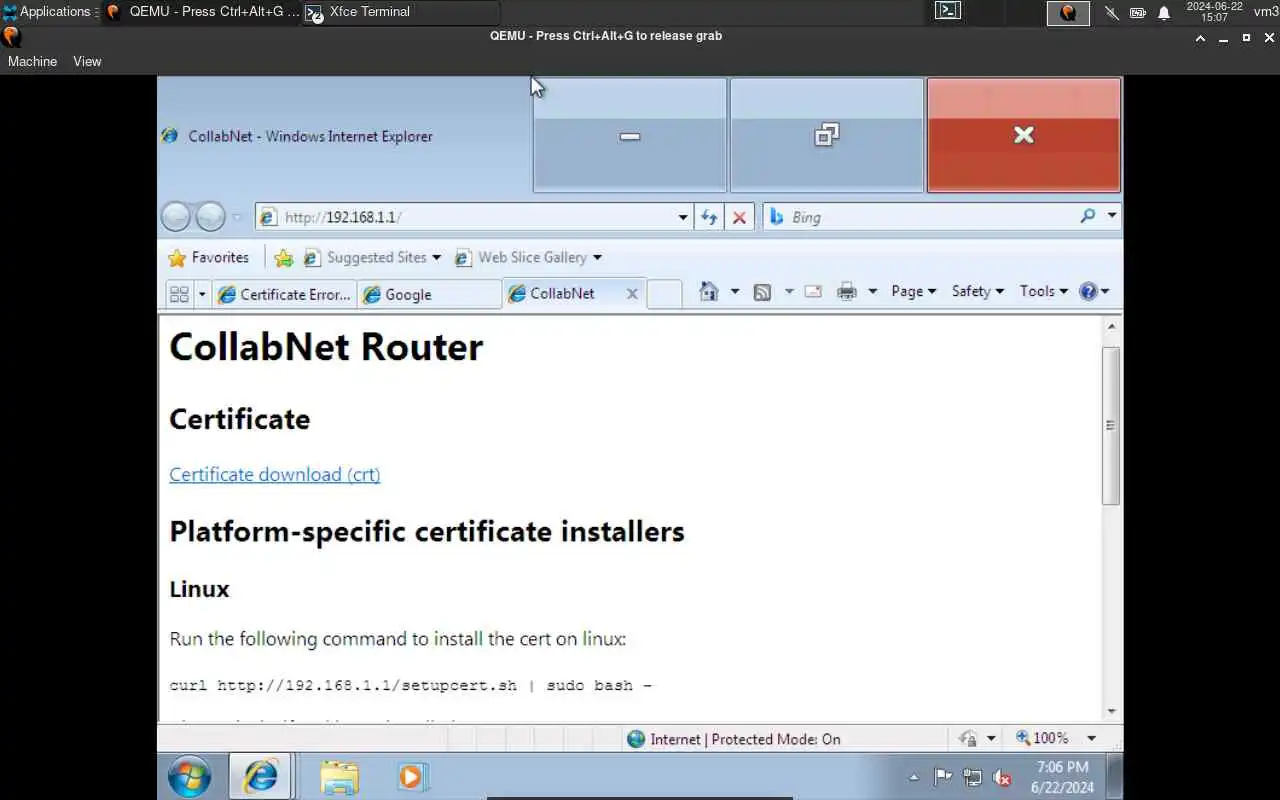Expand the Print options dropdown arrow

coord(872,291)
